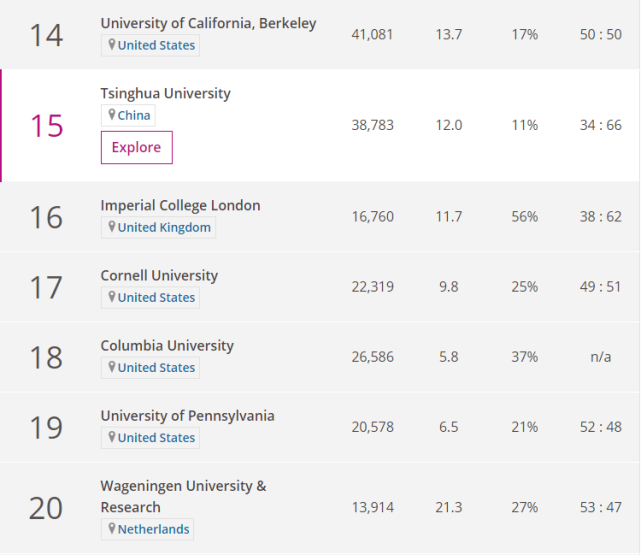This screenshot has height=555, width=641.
Task: Open the University of Pennsylvania link
Action: pyautogui.click(x=187, y=415)
